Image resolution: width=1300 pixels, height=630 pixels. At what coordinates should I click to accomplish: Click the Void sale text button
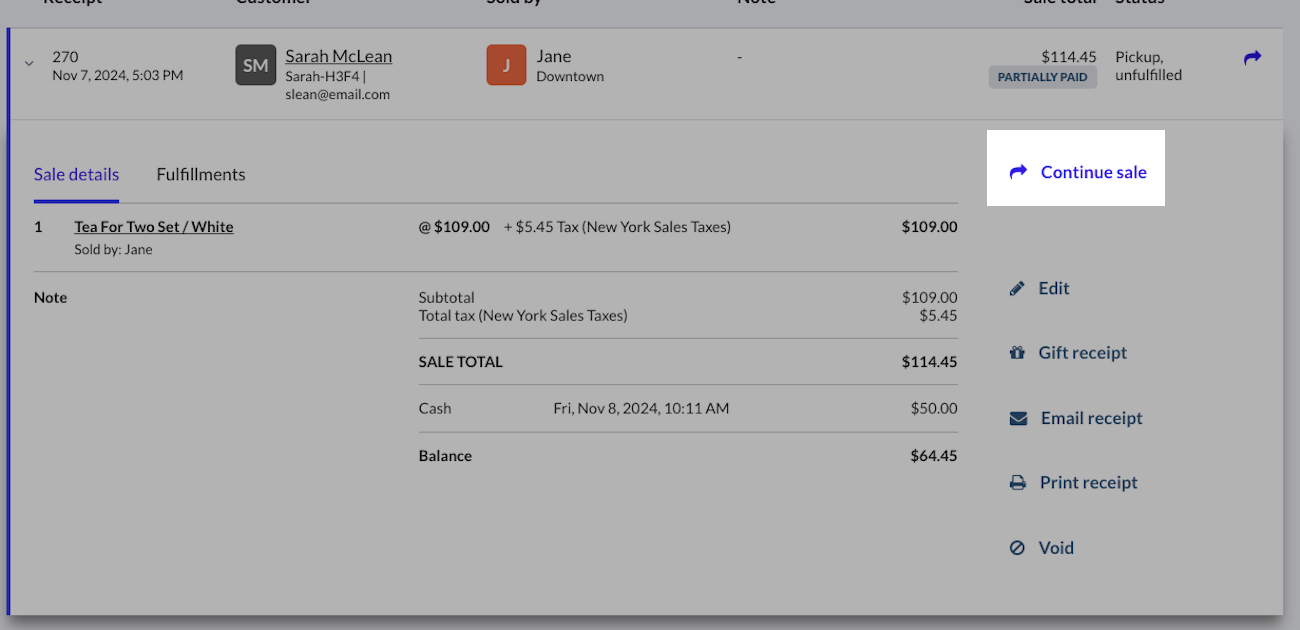(1056, 548)
